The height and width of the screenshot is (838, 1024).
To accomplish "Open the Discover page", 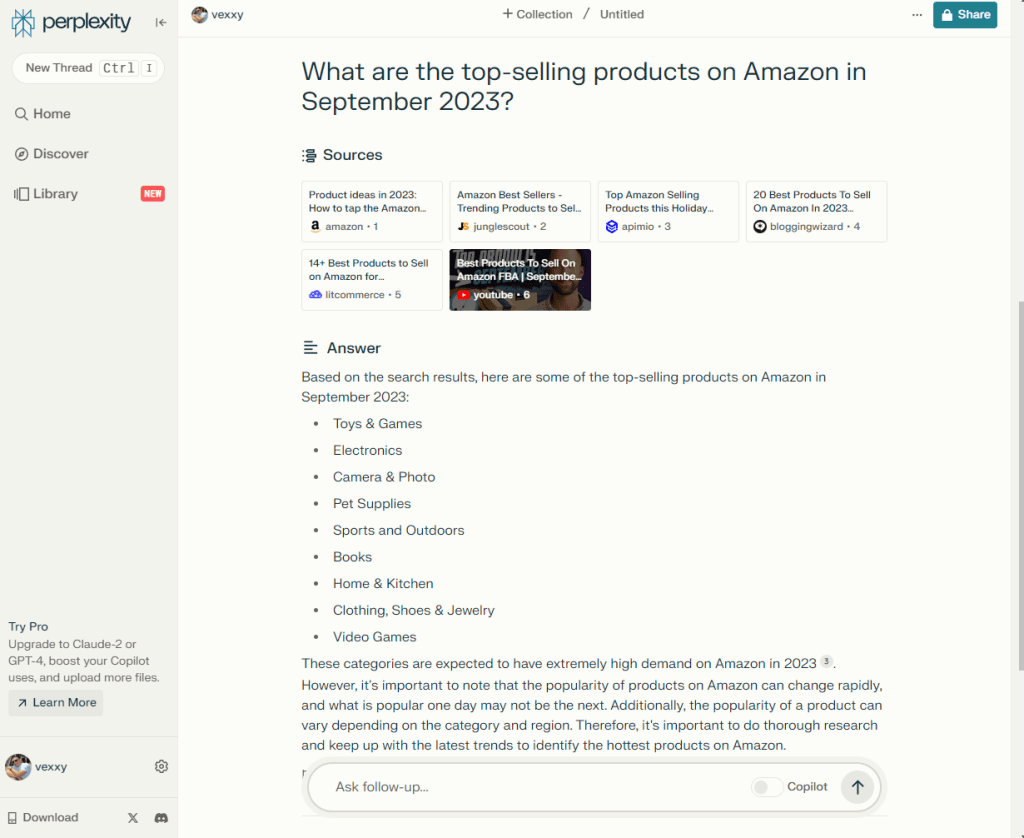I will pos(51,153).
